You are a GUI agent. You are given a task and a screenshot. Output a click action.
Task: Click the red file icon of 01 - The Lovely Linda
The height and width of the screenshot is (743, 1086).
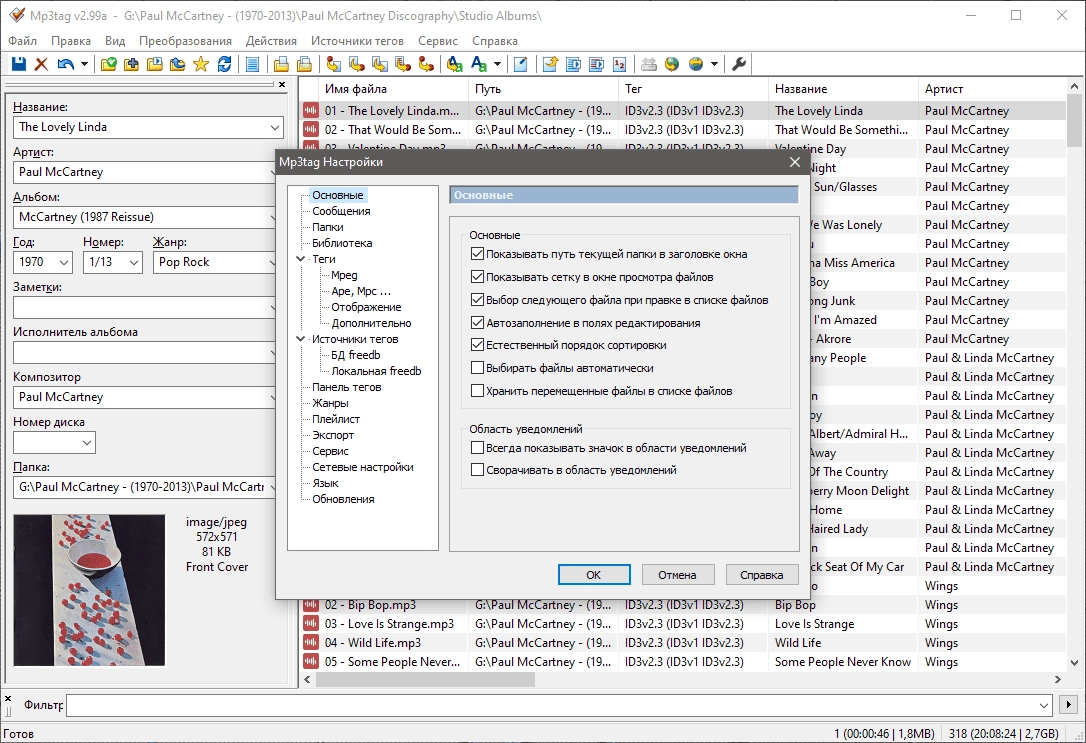click(310, 111)
